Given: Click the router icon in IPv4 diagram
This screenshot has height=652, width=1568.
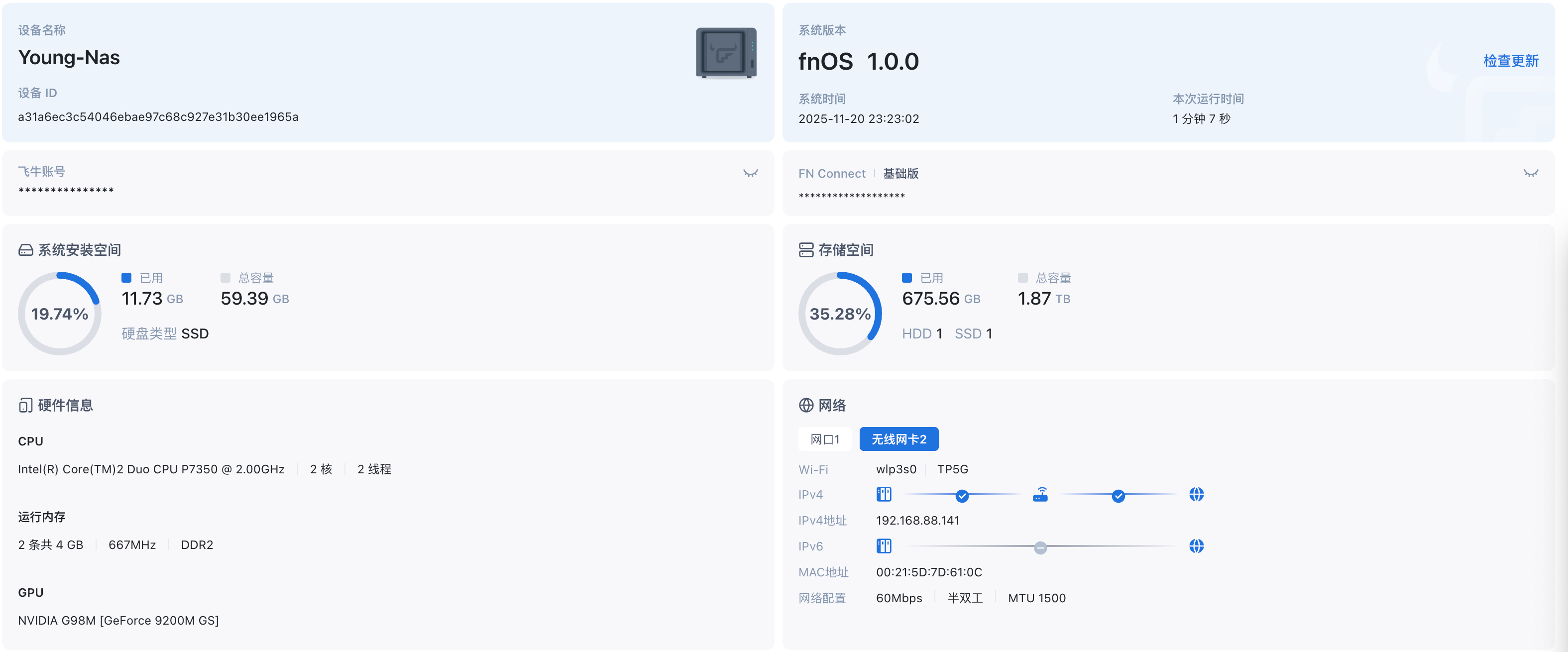Looking at the screenshot, I should coord(1041,494).
